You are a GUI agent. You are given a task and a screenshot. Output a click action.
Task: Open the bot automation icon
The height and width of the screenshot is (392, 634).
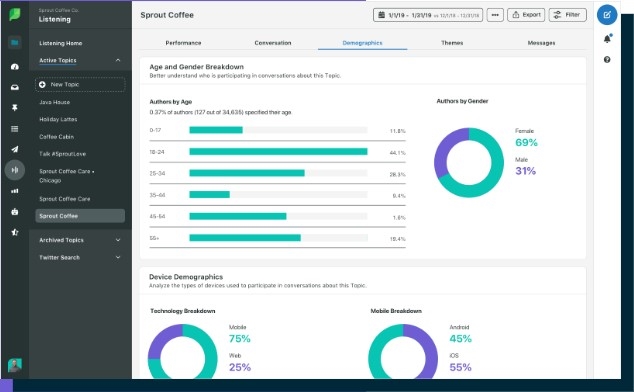(x=15, y=212)
